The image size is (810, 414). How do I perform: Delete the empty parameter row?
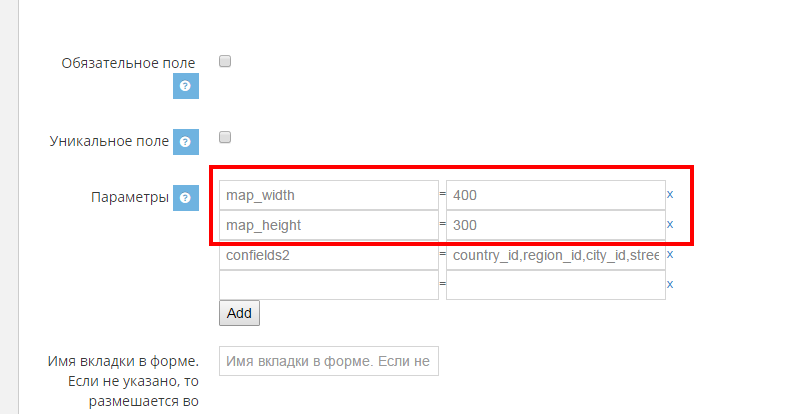[x=670, y=284]
